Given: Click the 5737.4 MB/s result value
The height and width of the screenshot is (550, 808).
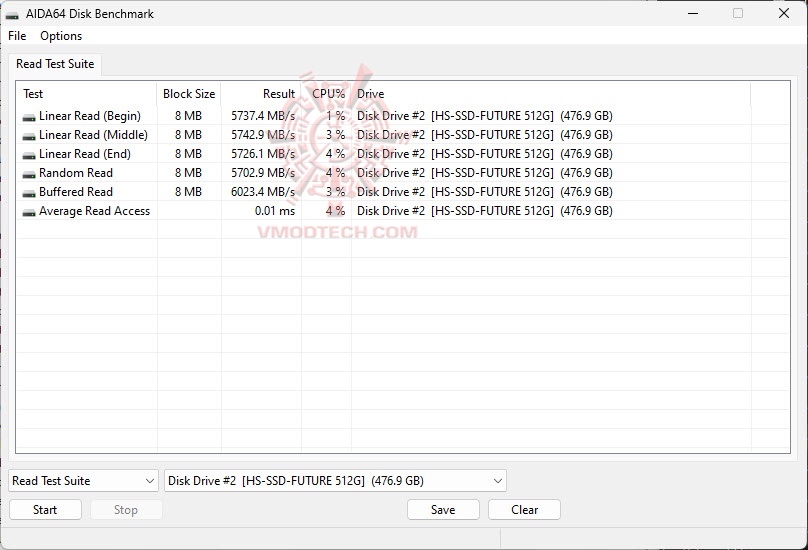Looking at the screenshot, I should click(x=263, y=116).
